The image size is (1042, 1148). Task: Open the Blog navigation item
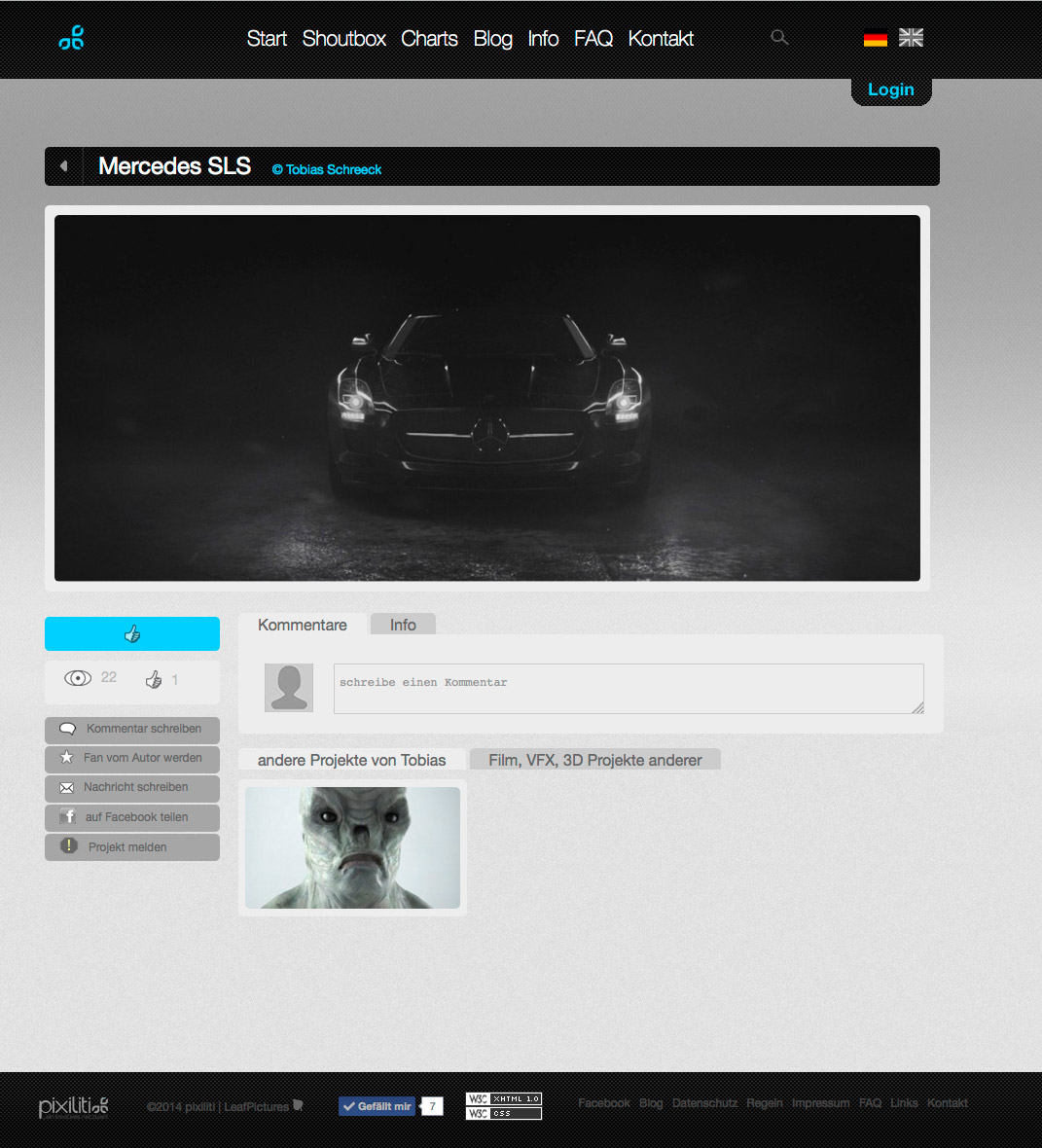click(493, 39)
